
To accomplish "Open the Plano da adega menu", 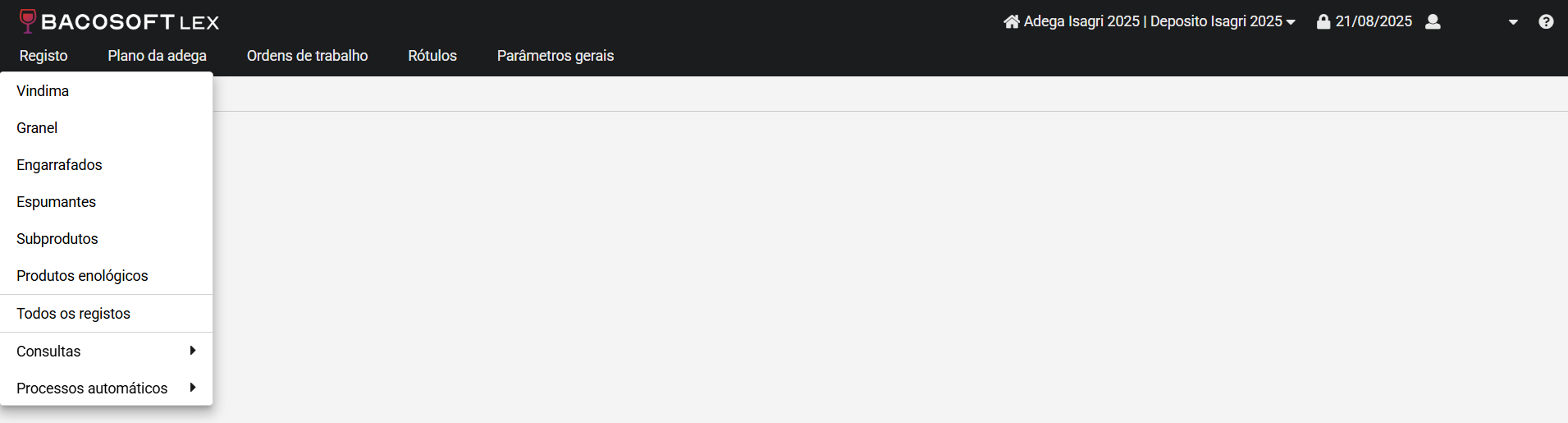I will pos(158,56).
